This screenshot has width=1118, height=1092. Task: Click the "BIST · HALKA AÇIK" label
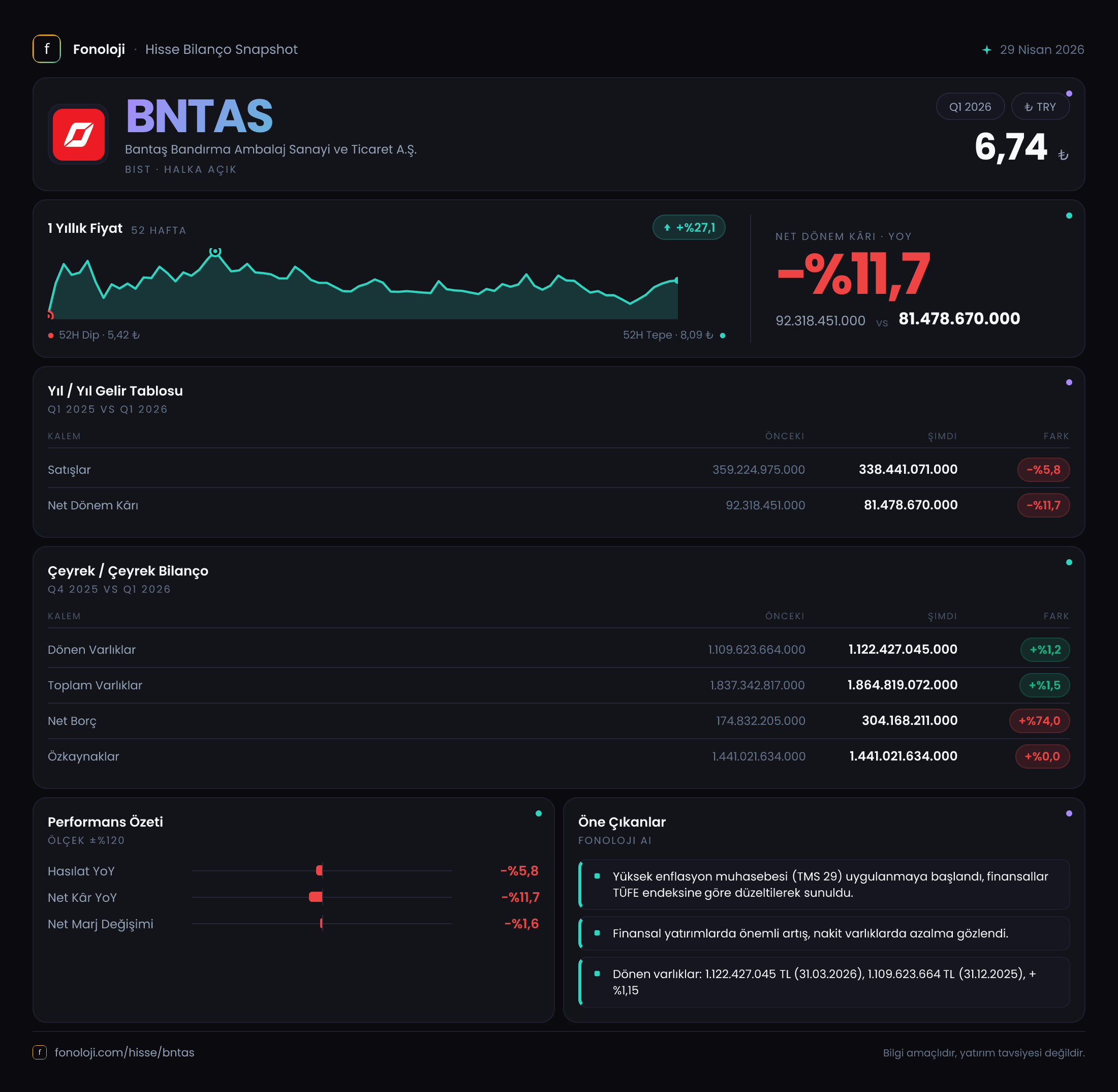180,170
